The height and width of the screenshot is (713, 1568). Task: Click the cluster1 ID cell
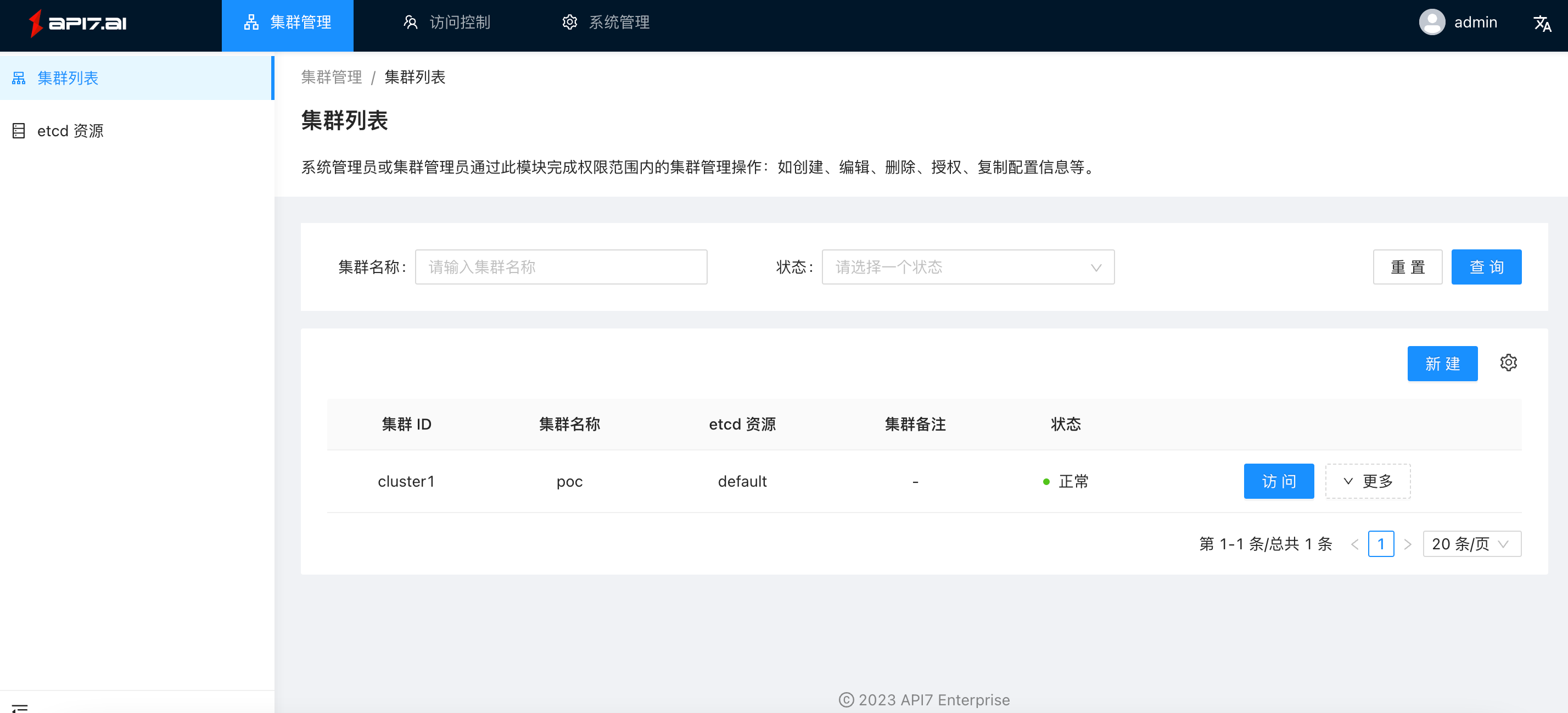[406, 482]
